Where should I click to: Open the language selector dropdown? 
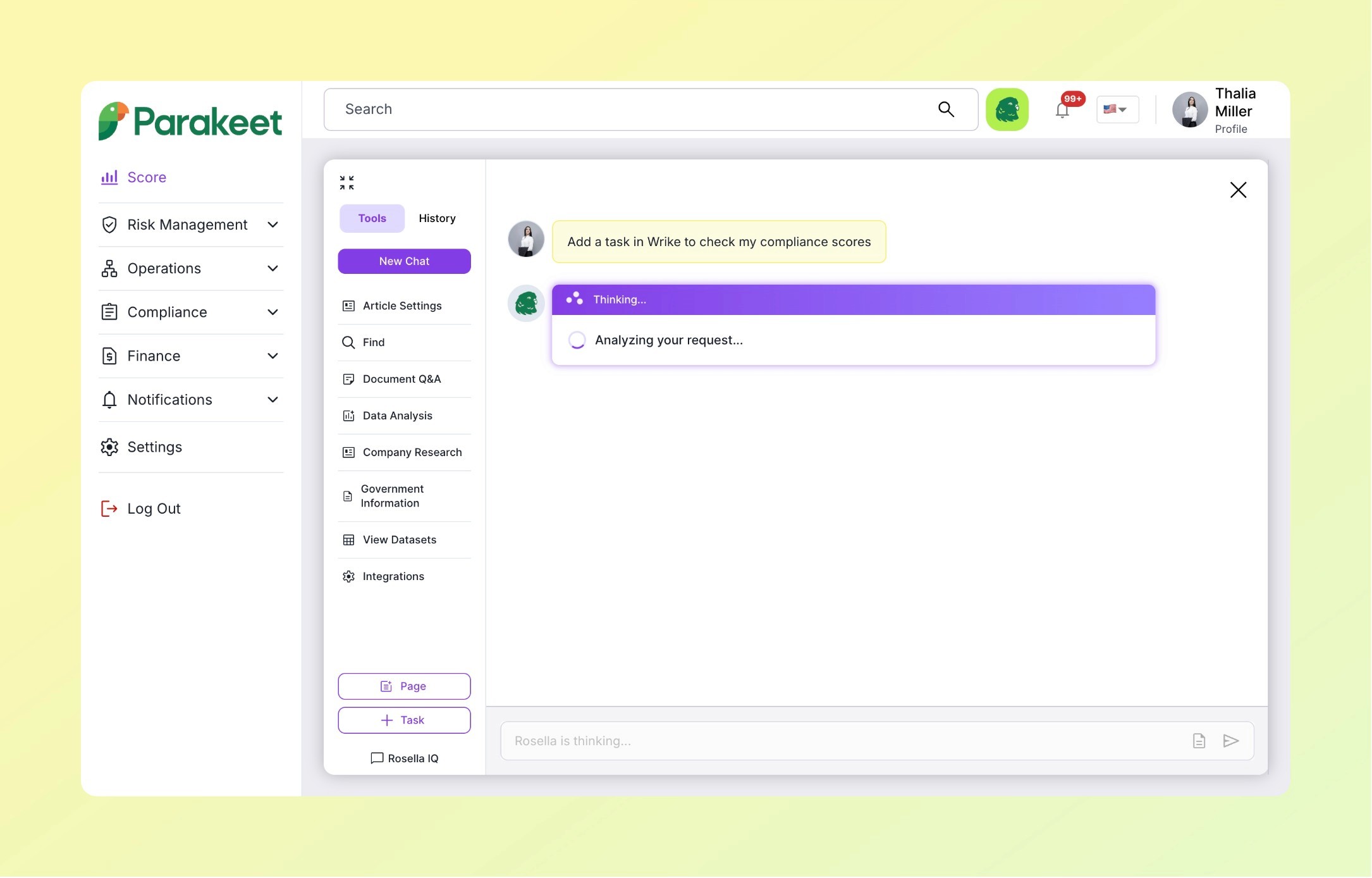(x=1117, y=109)
